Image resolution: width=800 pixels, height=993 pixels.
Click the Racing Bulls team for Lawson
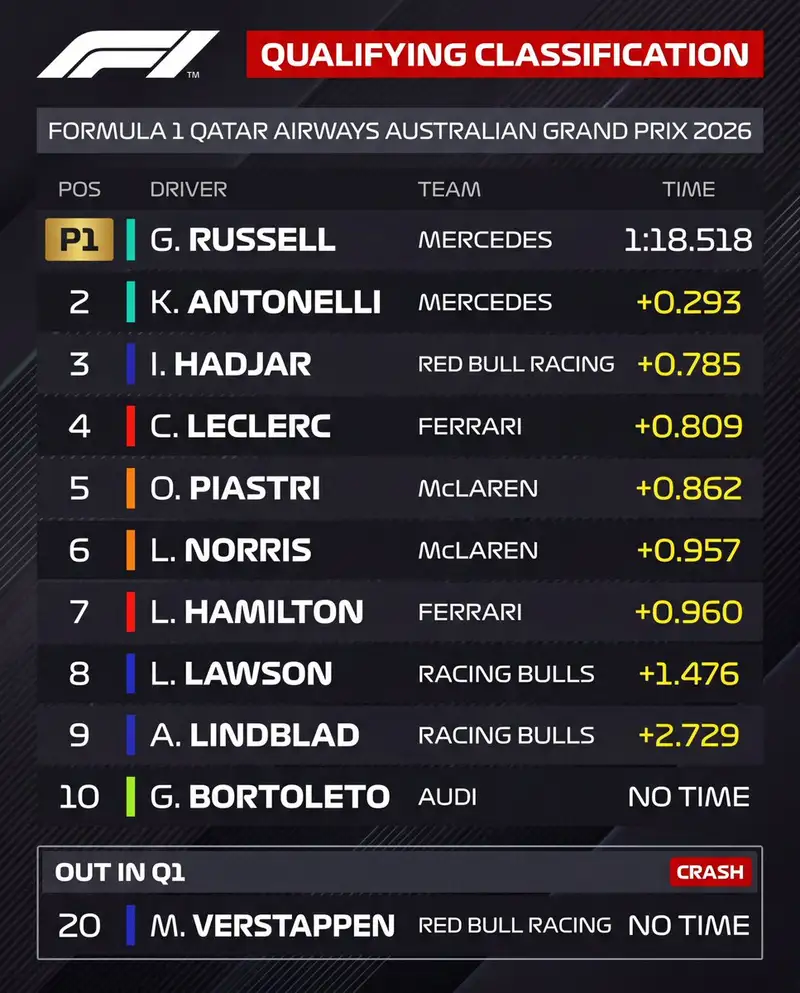pyautogui.click(x=506, y=674)
